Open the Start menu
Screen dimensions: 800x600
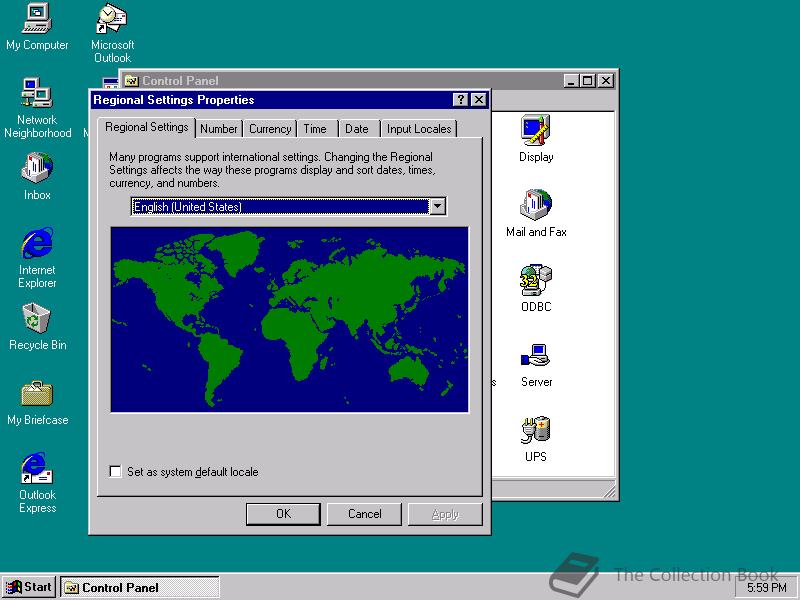(29, 587)
